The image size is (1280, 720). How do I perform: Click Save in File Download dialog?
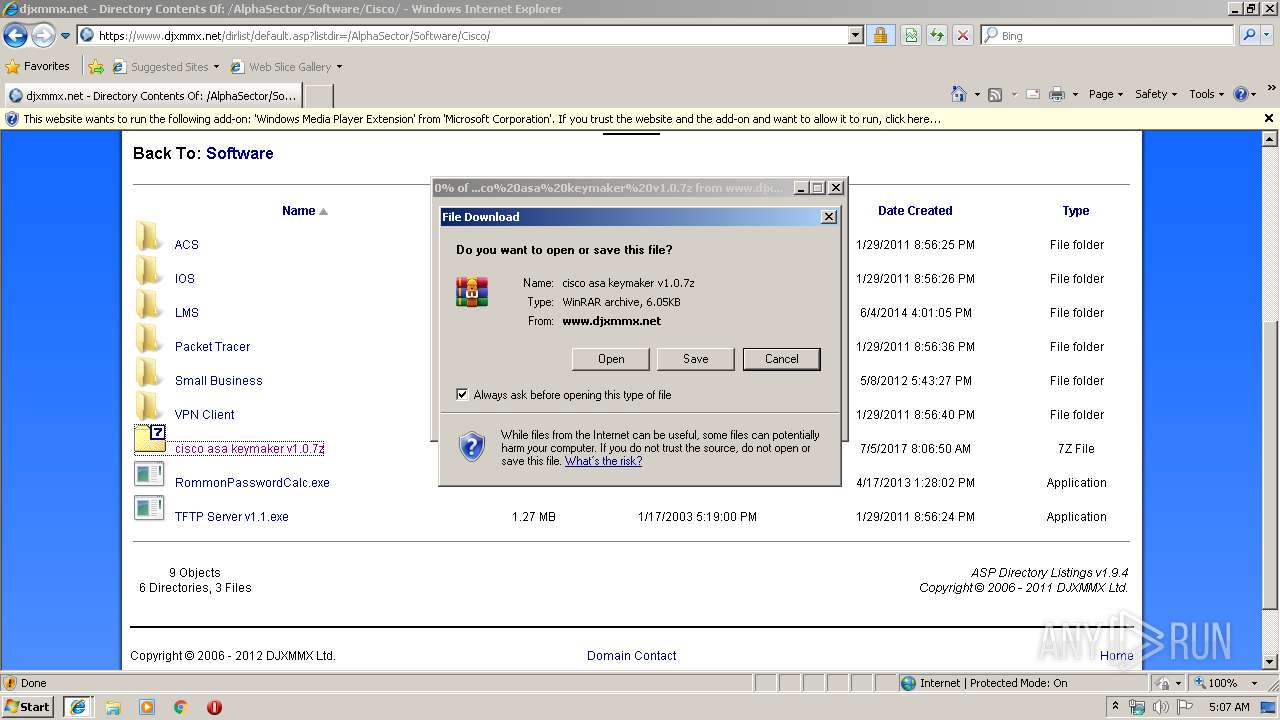tap(696, 359)
